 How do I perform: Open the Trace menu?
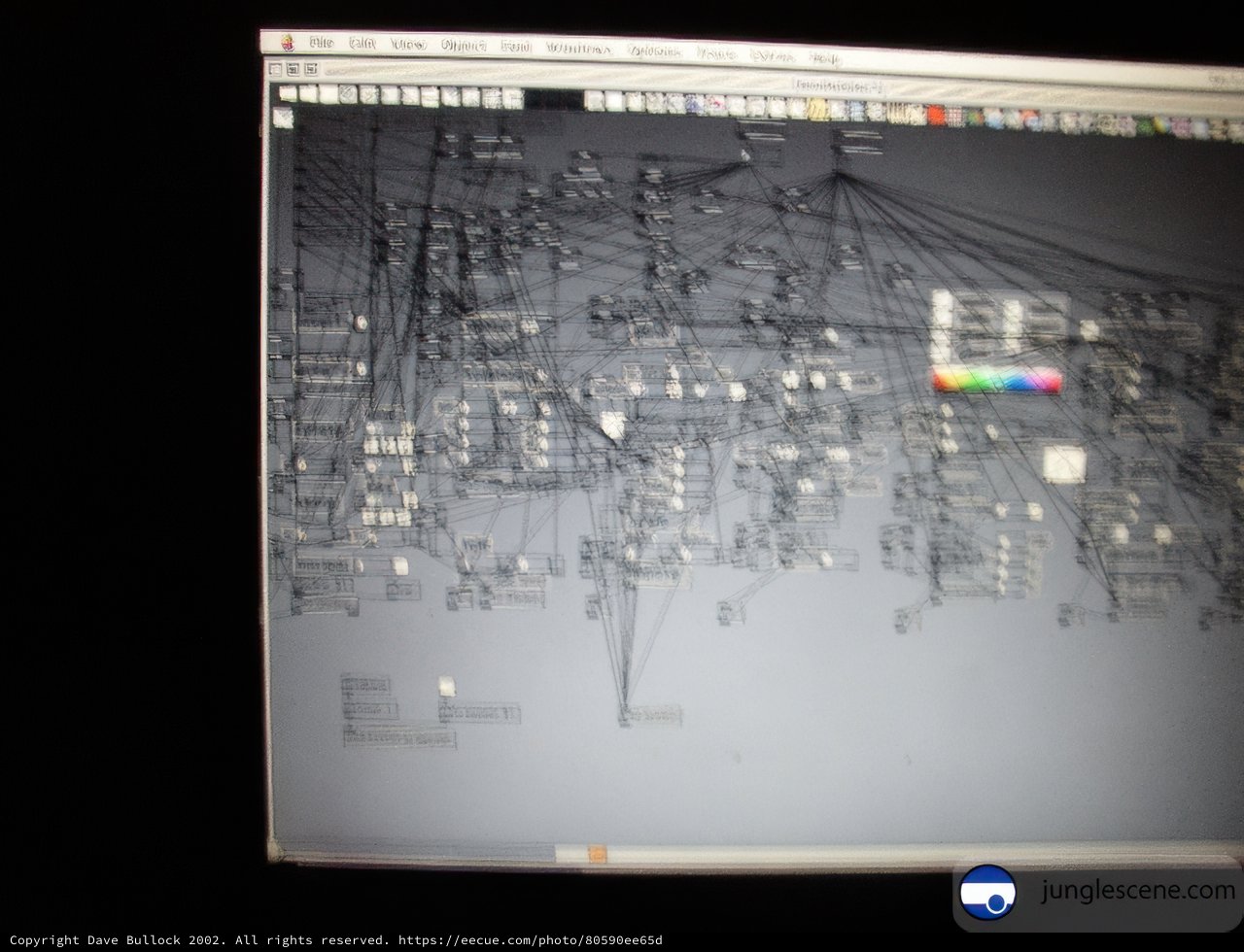click(716, 53)
